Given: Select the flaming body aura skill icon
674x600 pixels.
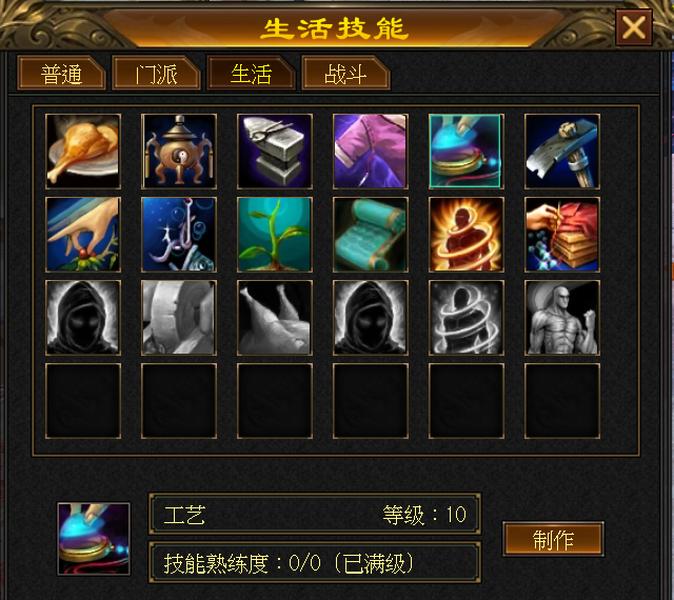Looking at the screenshot, I should 466,235.
